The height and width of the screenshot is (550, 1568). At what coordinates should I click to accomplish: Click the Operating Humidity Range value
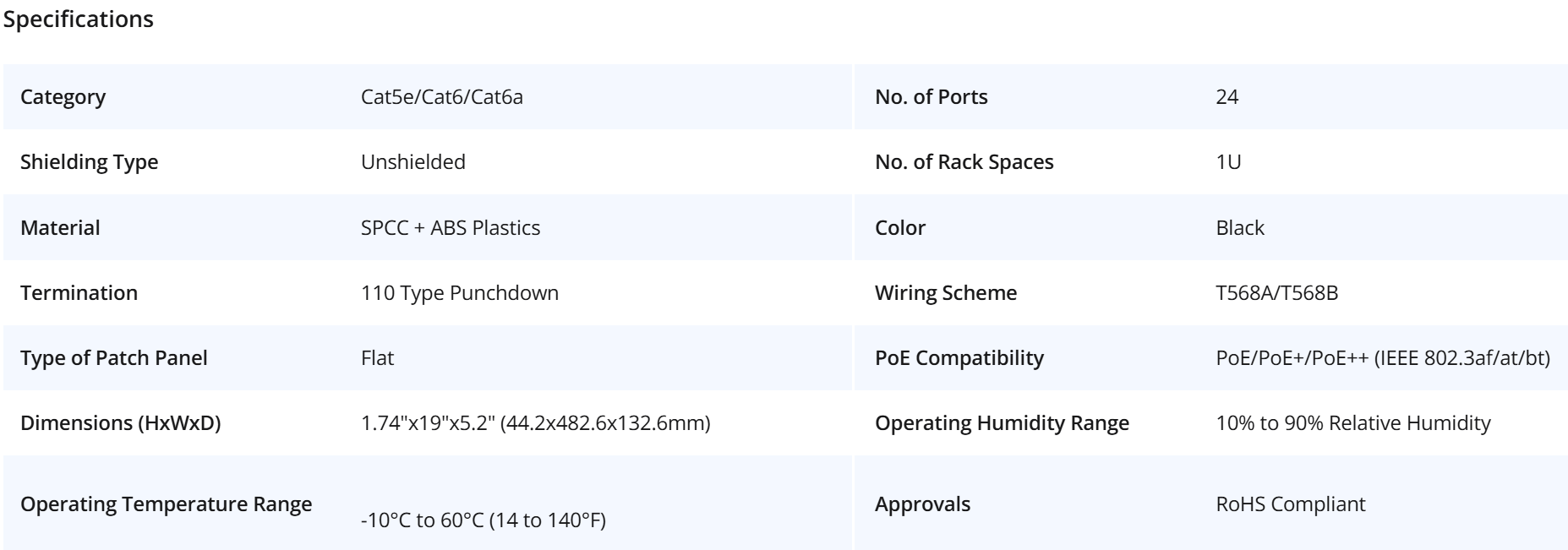[1352, 423]
